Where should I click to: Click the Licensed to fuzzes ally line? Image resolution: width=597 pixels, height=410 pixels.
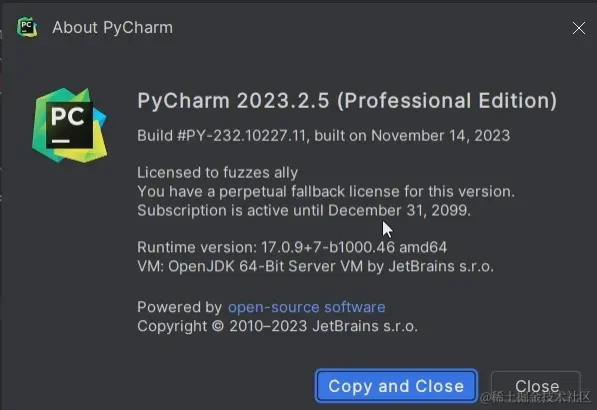pyautogui.click(x=217, y=173)
